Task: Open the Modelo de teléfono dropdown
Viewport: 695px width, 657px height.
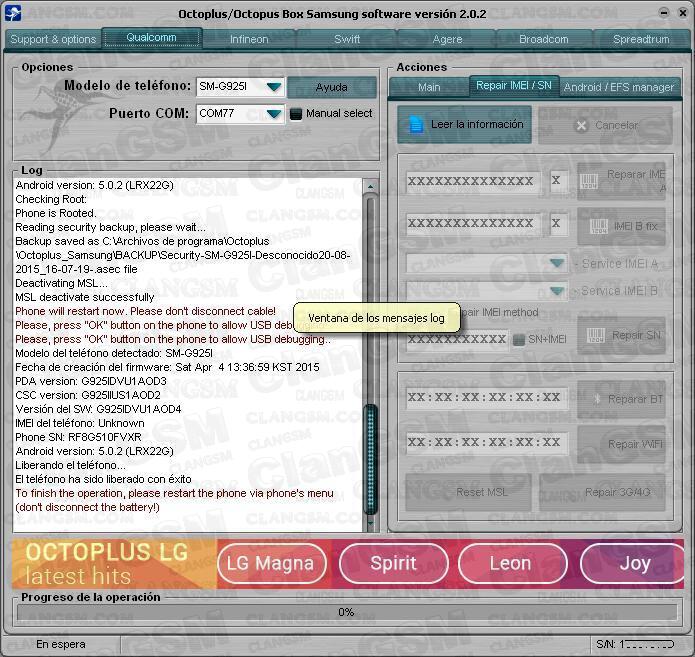Action: click(x=273, y=86)
